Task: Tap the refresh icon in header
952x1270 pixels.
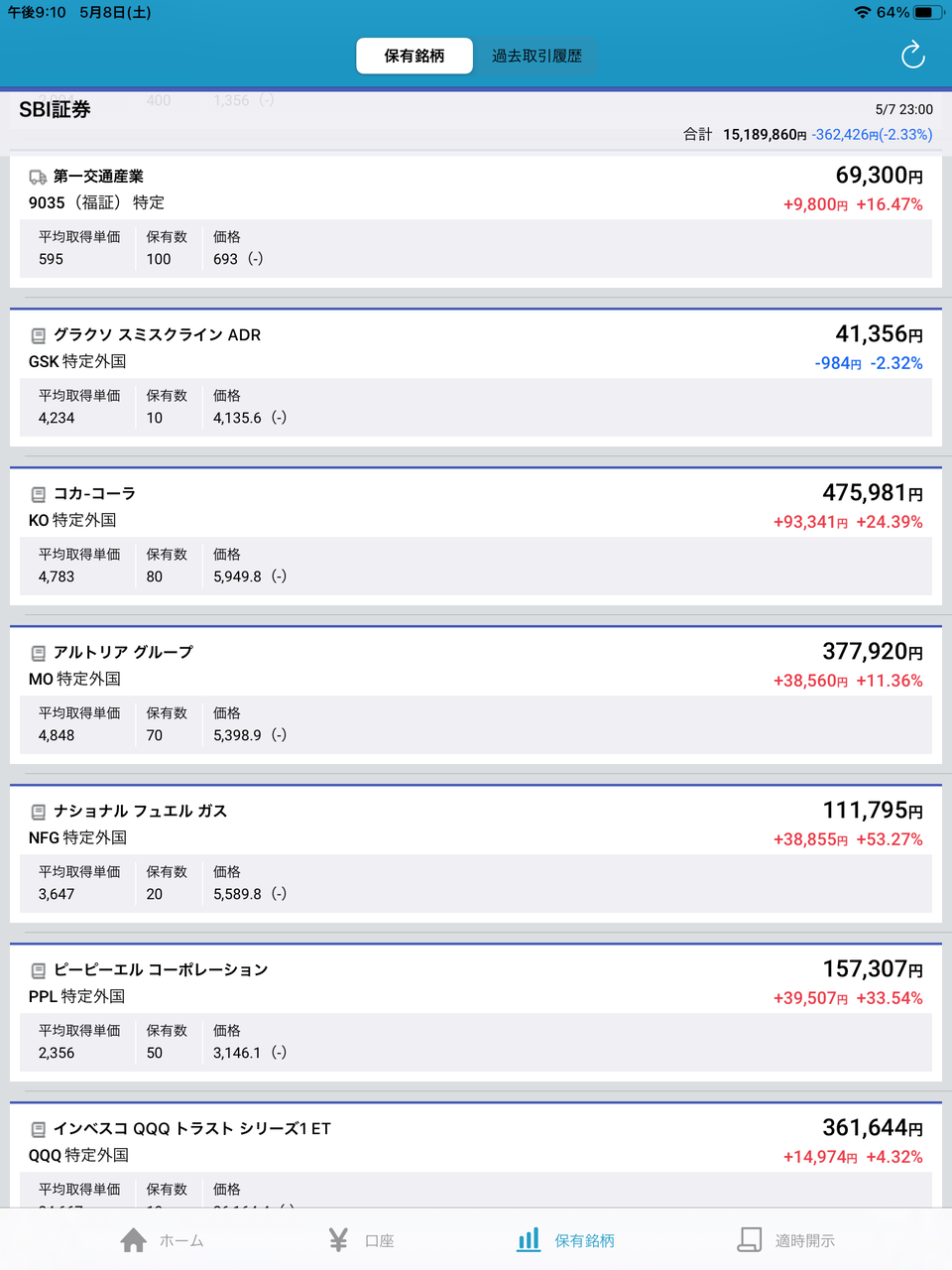Action: tap(912, 56)
